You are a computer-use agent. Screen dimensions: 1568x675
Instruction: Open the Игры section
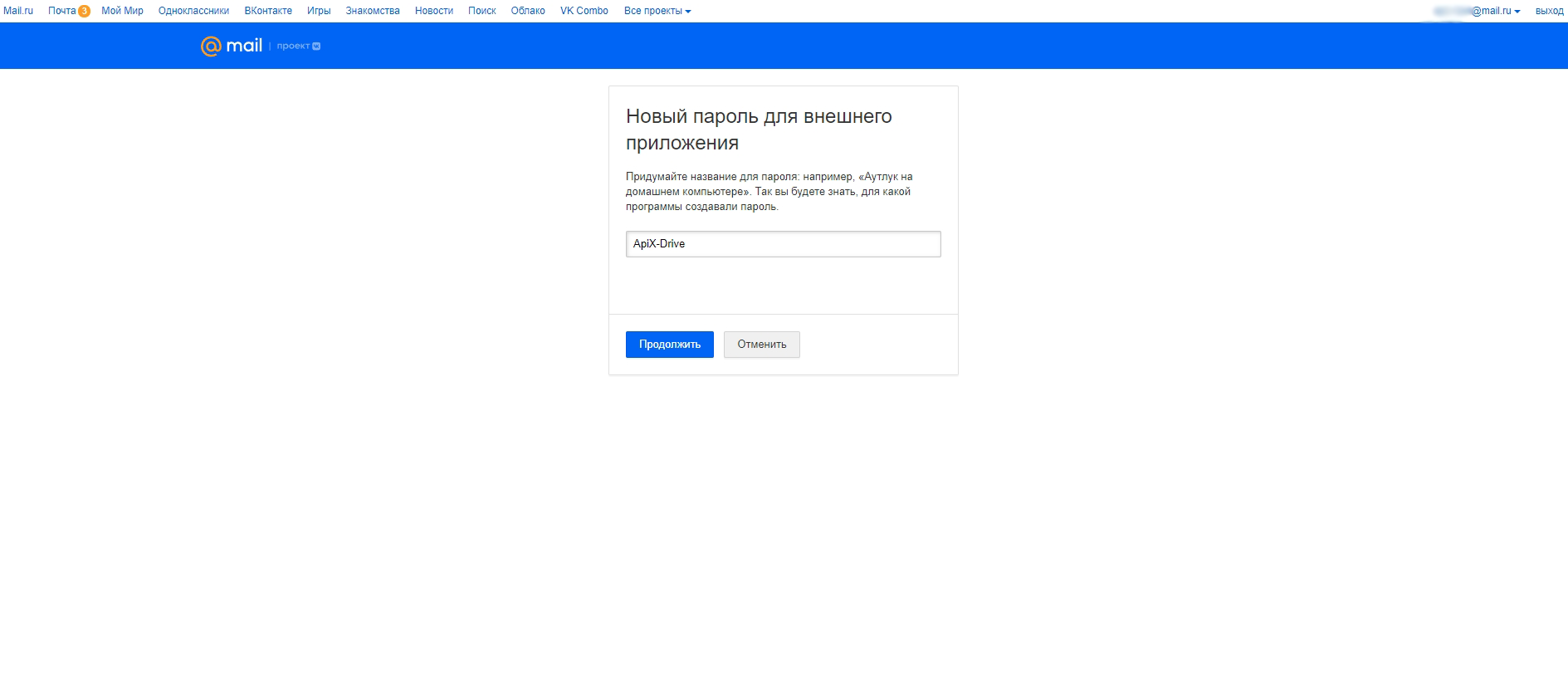click(x=319, y=11)
